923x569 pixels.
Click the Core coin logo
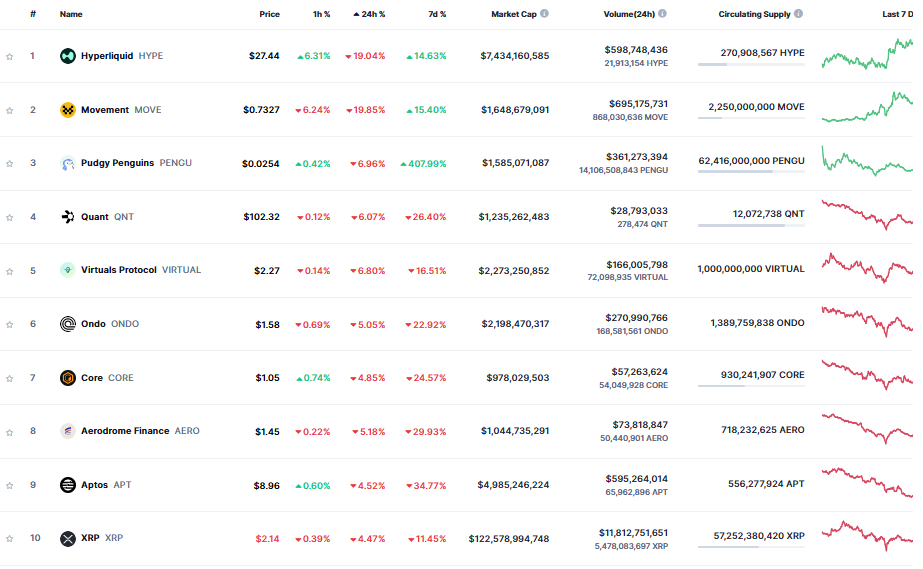(x=68, y=378)
